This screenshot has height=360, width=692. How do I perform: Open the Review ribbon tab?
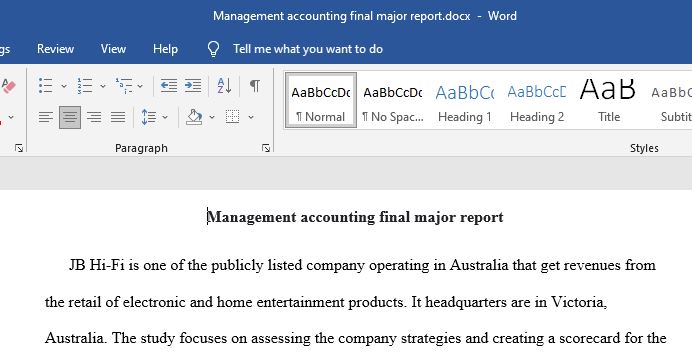pos(55,49)
